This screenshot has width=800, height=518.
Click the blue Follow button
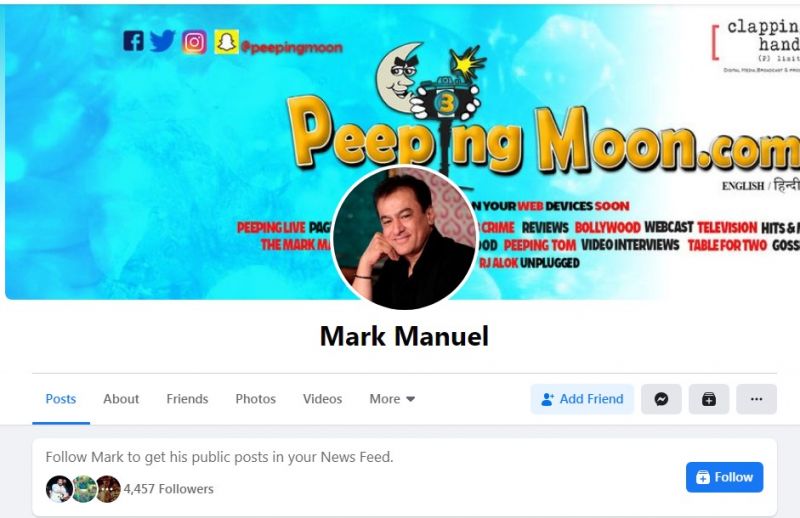tap(724, 477)
